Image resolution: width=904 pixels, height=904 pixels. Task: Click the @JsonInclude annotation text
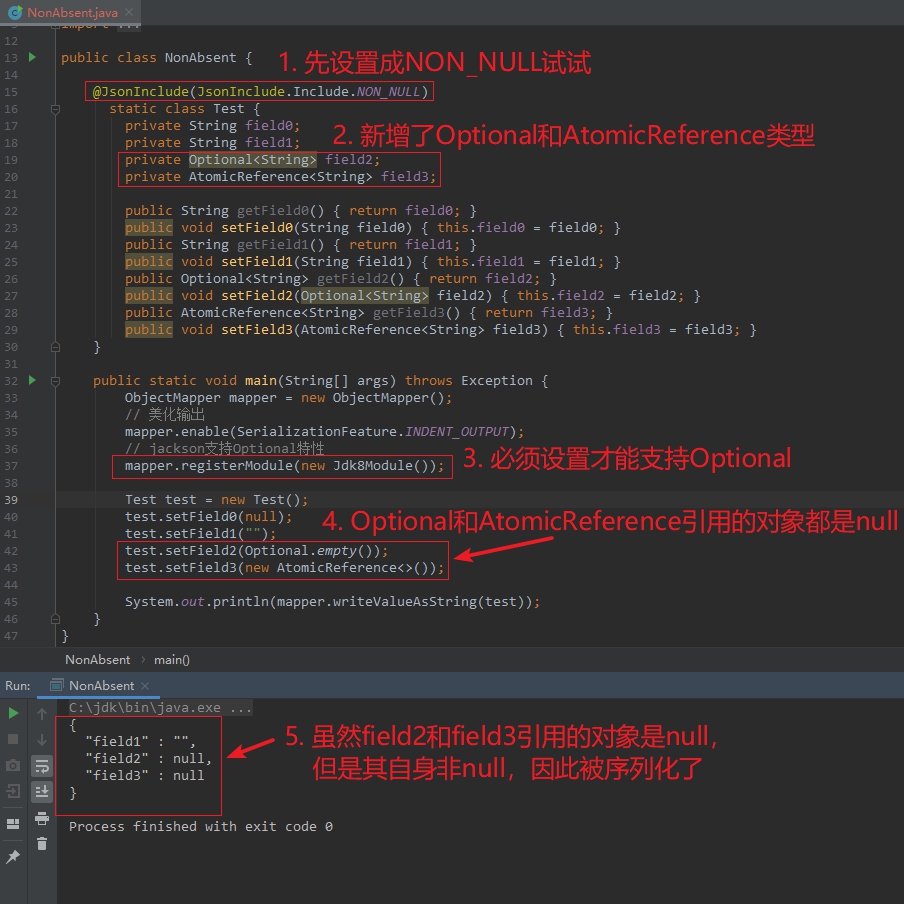click(141, 92)
